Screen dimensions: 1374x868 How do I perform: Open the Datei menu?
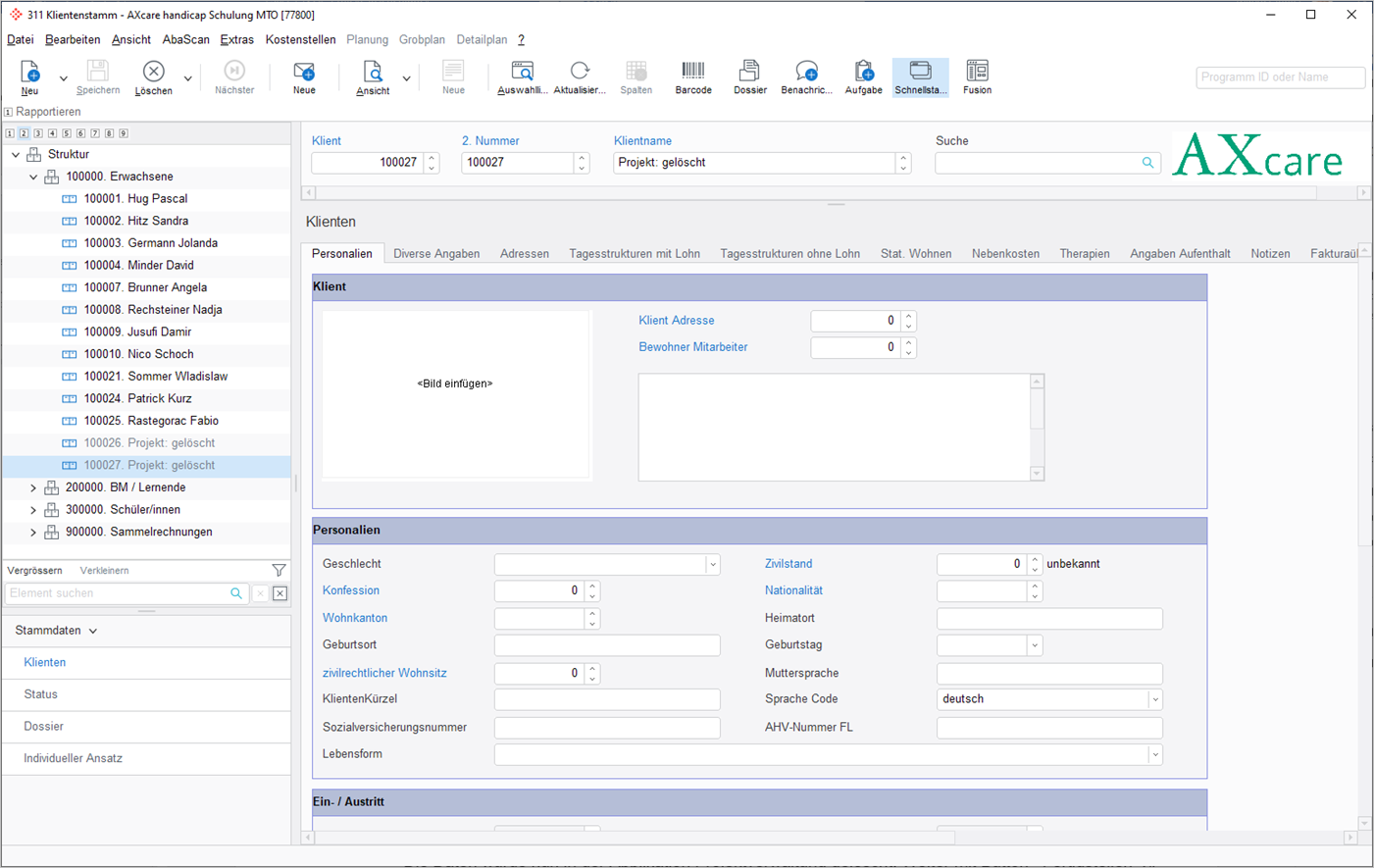(x=21, y=40)
